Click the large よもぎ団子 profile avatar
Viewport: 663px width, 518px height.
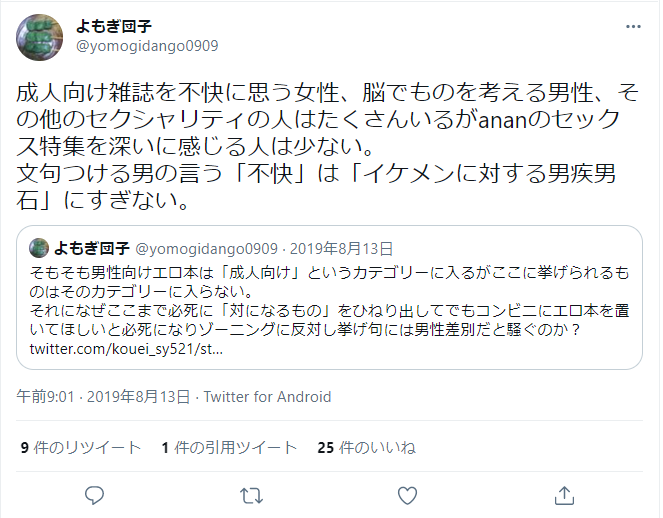pyautogui.click(x=39, y=37)
